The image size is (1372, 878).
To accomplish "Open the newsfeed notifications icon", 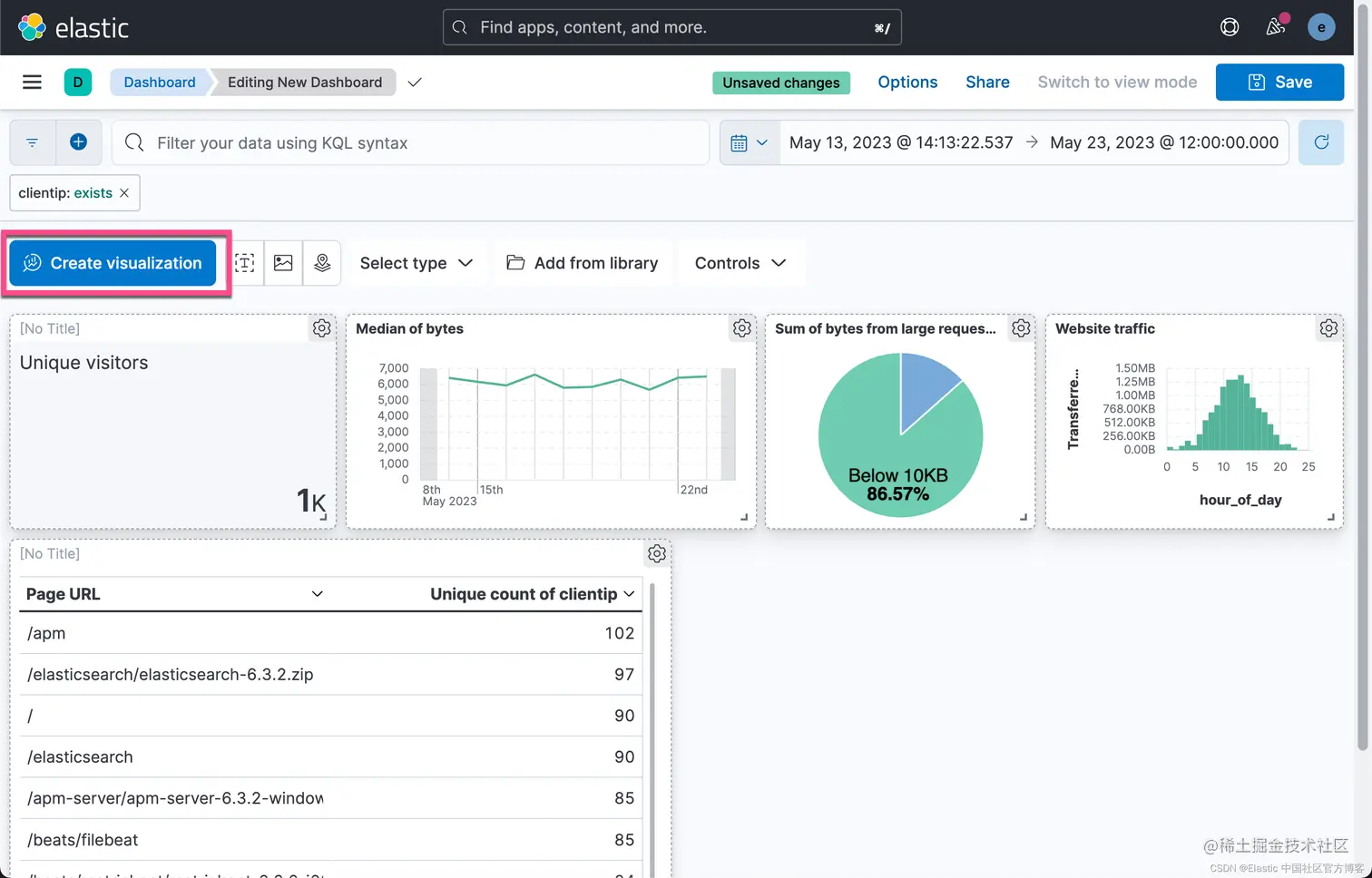I will pos(1276,27).
